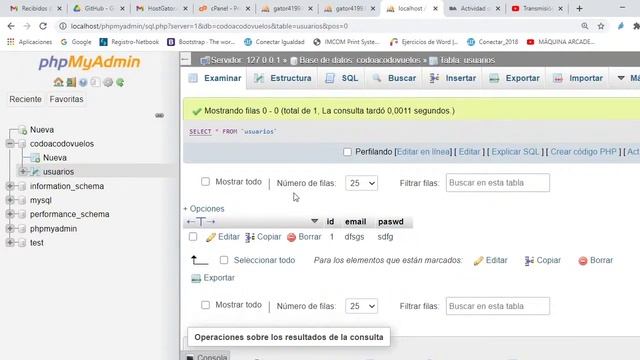Click the browser back arrow
The width and height of the screenshot is (640, 360).
(11, 26)
